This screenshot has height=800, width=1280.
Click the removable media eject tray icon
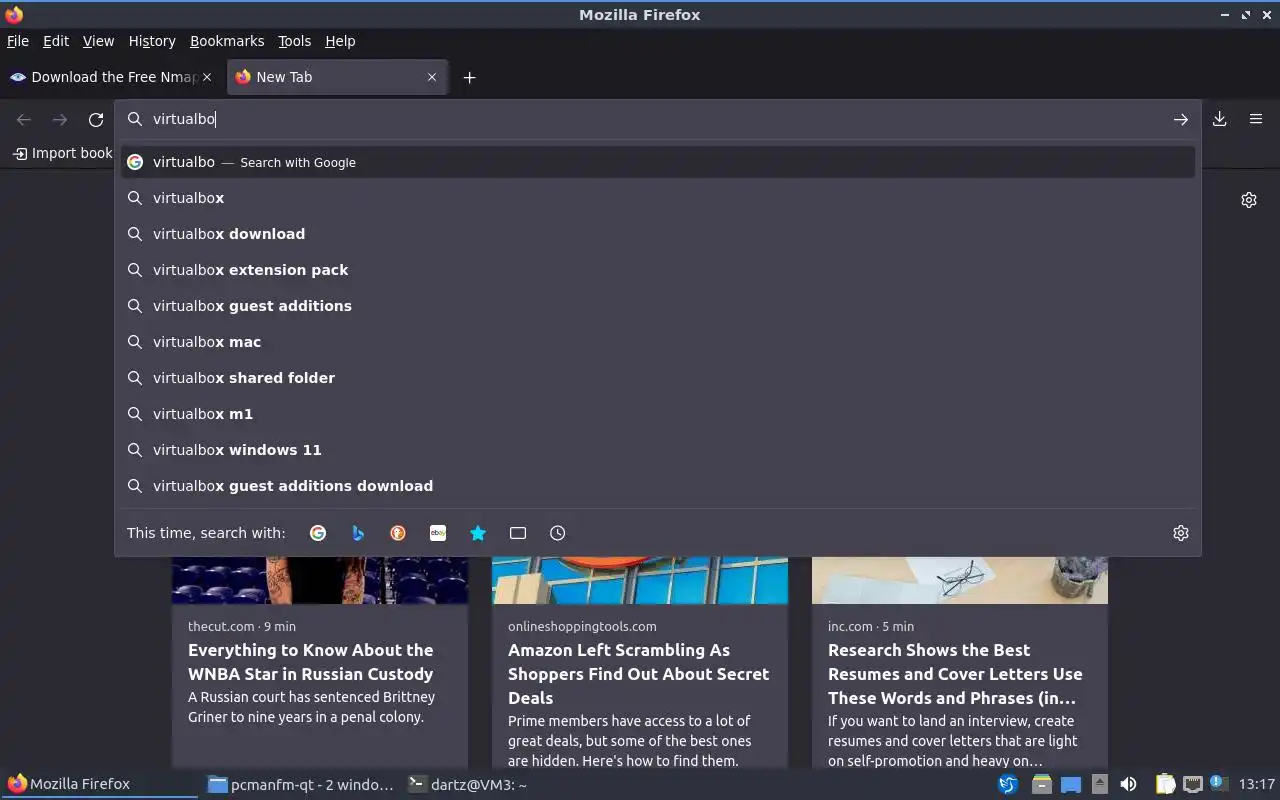click(x=1099, y=784)
